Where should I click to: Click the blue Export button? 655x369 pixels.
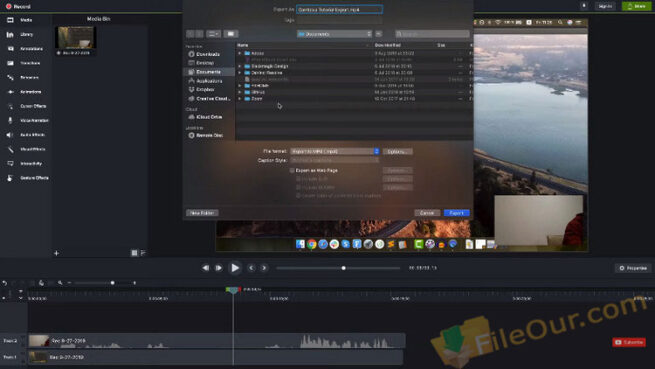457,213
